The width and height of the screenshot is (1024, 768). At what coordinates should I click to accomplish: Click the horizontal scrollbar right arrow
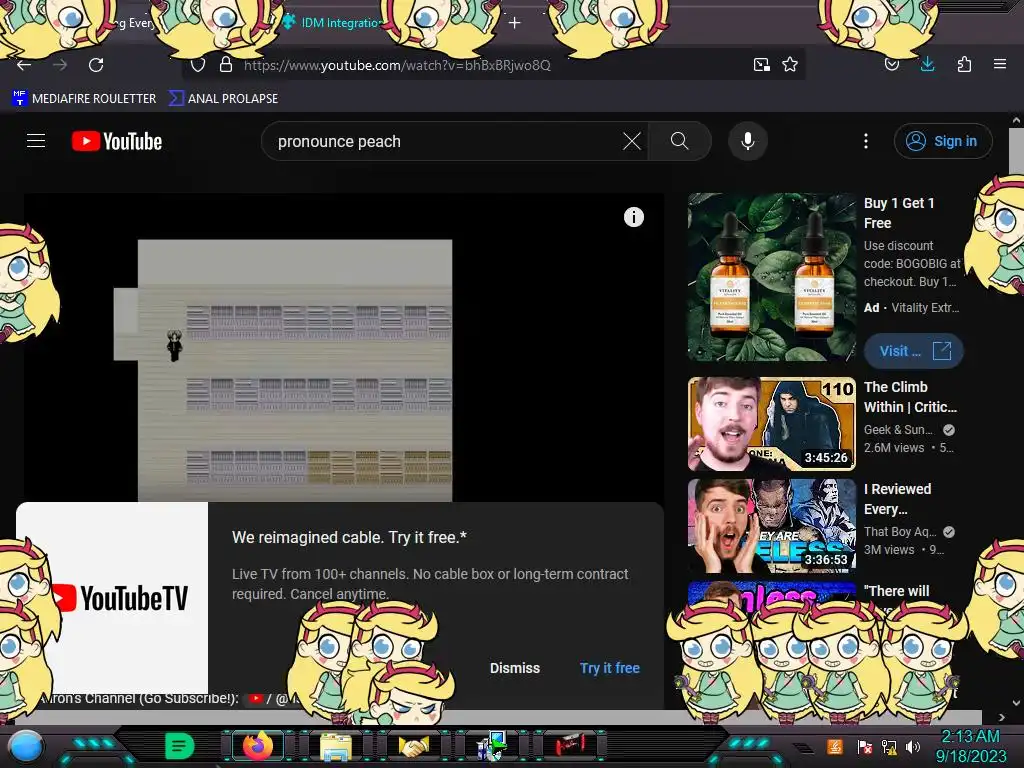tap(1002, 717)
